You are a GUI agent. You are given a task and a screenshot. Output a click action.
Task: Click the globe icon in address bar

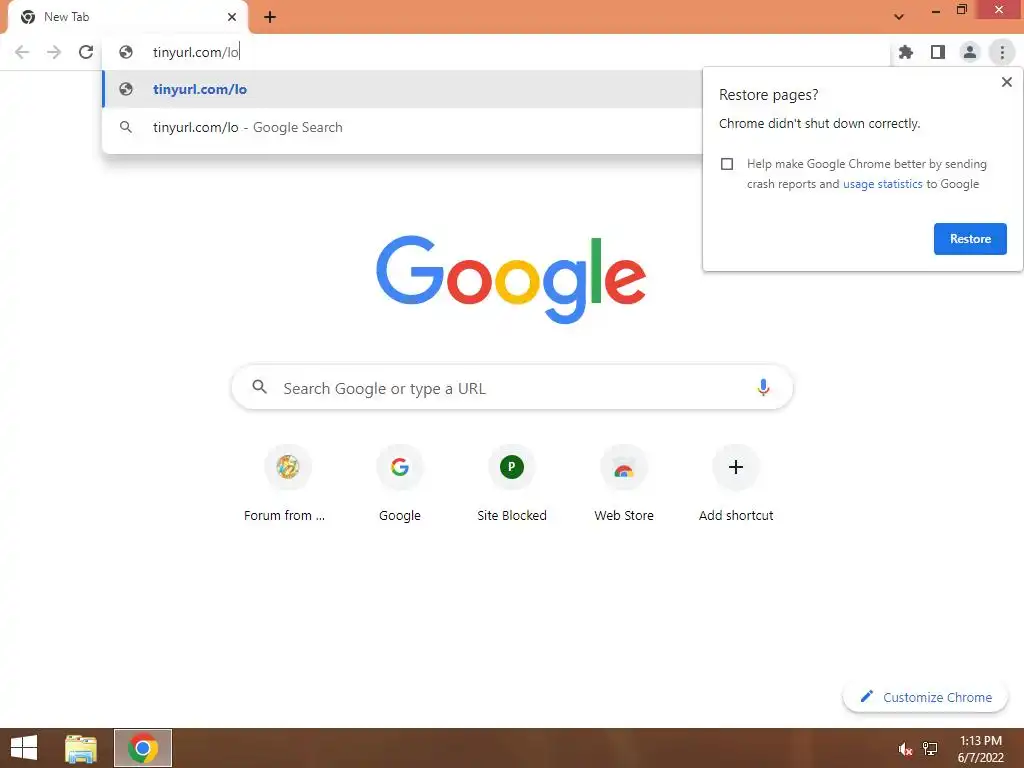[126, 52]
